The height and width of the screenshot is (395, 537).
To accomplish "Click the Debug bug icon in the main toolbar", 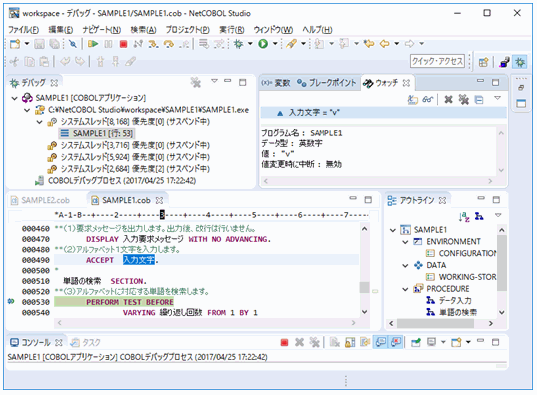I will [238, 44].
